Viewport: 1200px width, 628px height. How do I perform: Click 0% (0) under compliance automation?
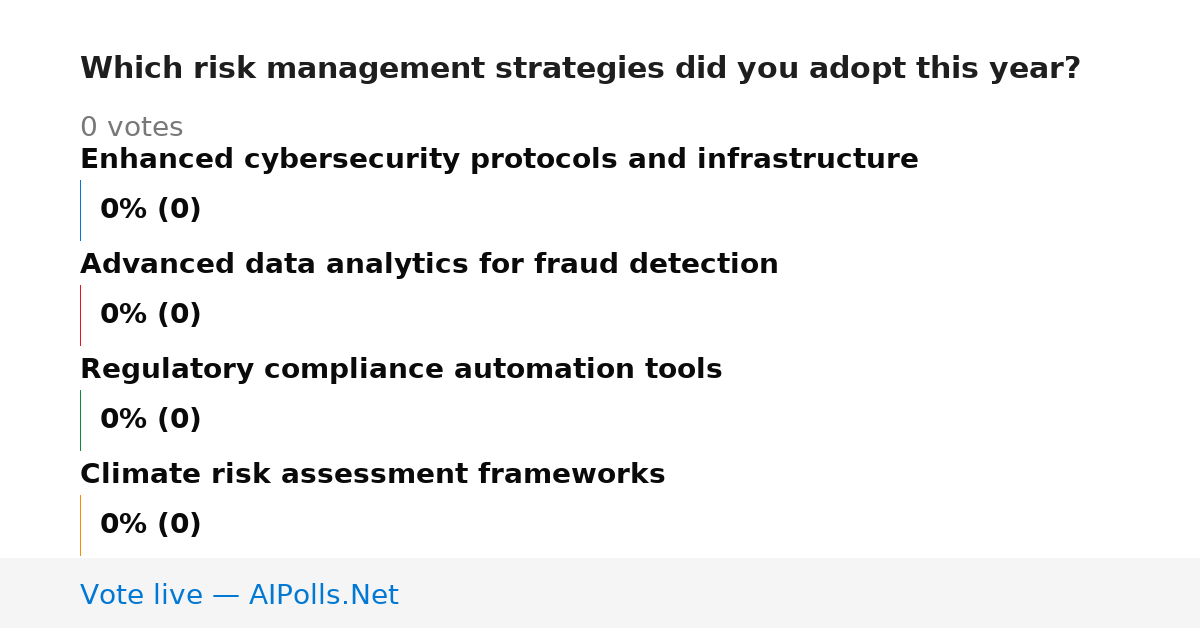[x=151, y=420]
